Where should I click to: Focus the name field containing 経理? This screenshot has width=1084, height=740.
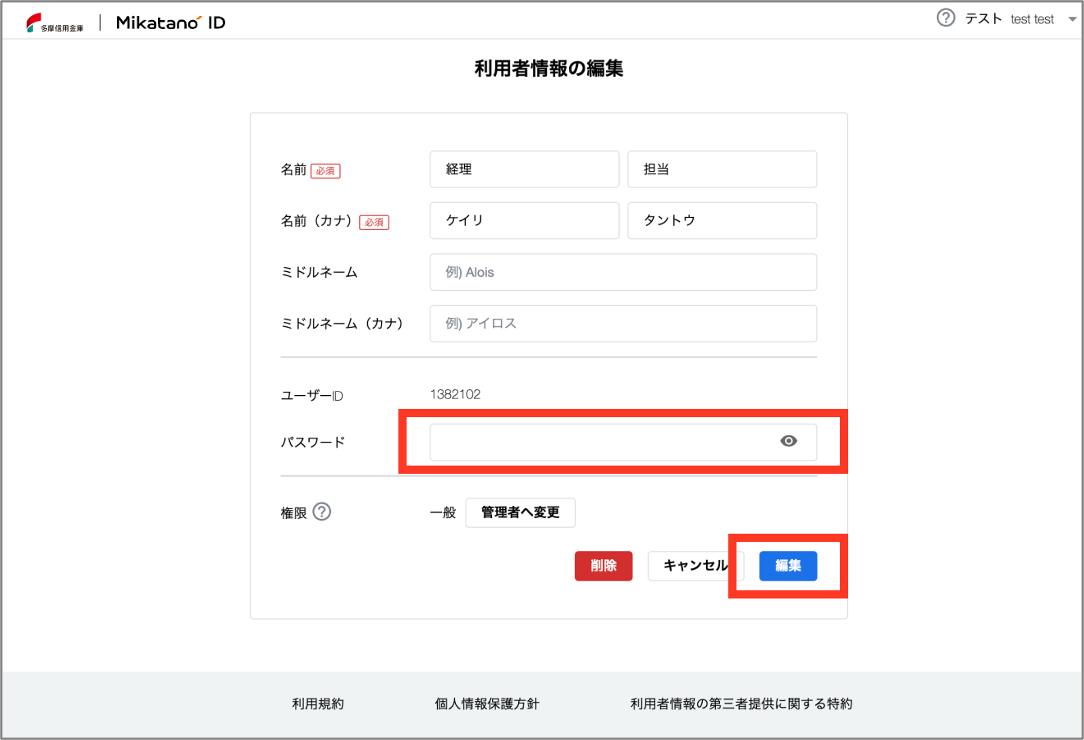[524, 169]
